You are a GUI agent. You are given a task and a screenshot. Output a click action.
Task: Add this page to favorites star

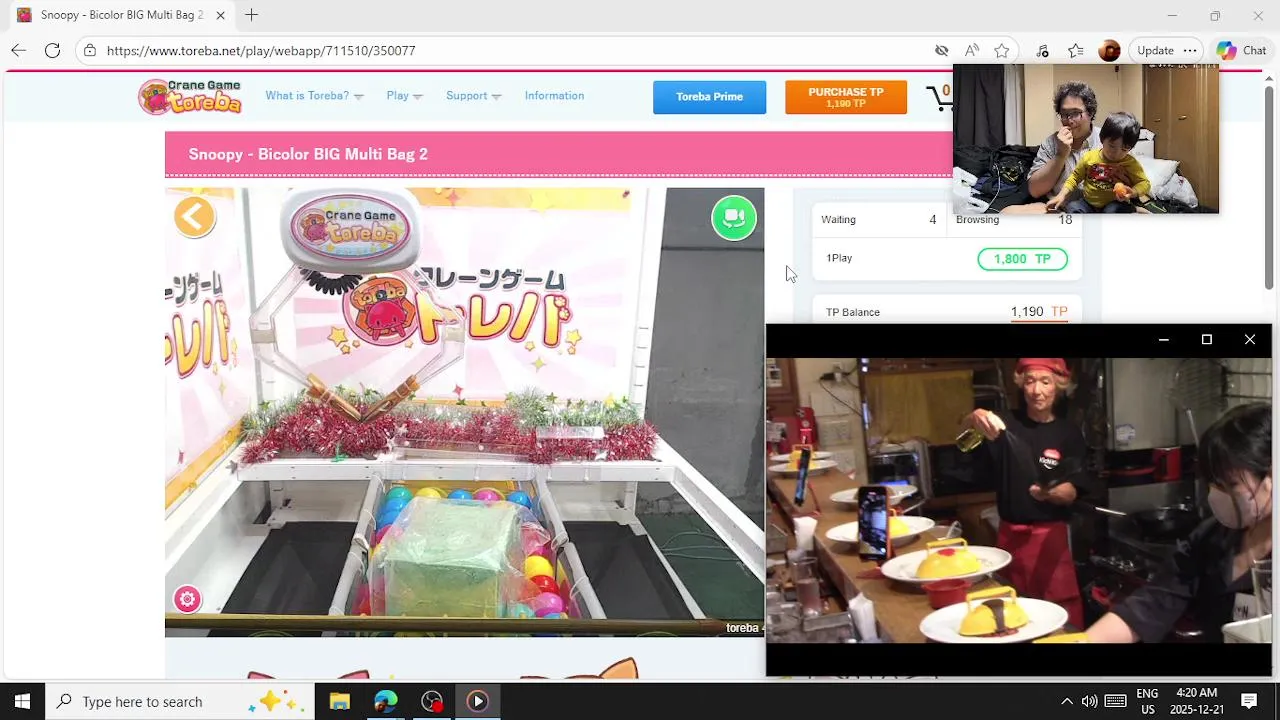point(1001,50)
